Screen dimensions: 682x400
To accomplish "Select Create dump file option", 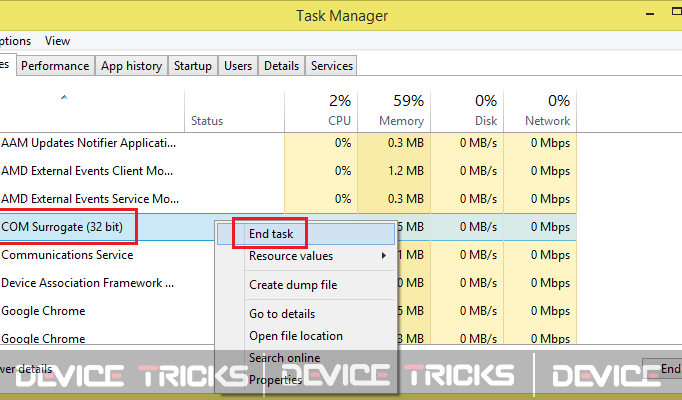I will tap(306, 285).
